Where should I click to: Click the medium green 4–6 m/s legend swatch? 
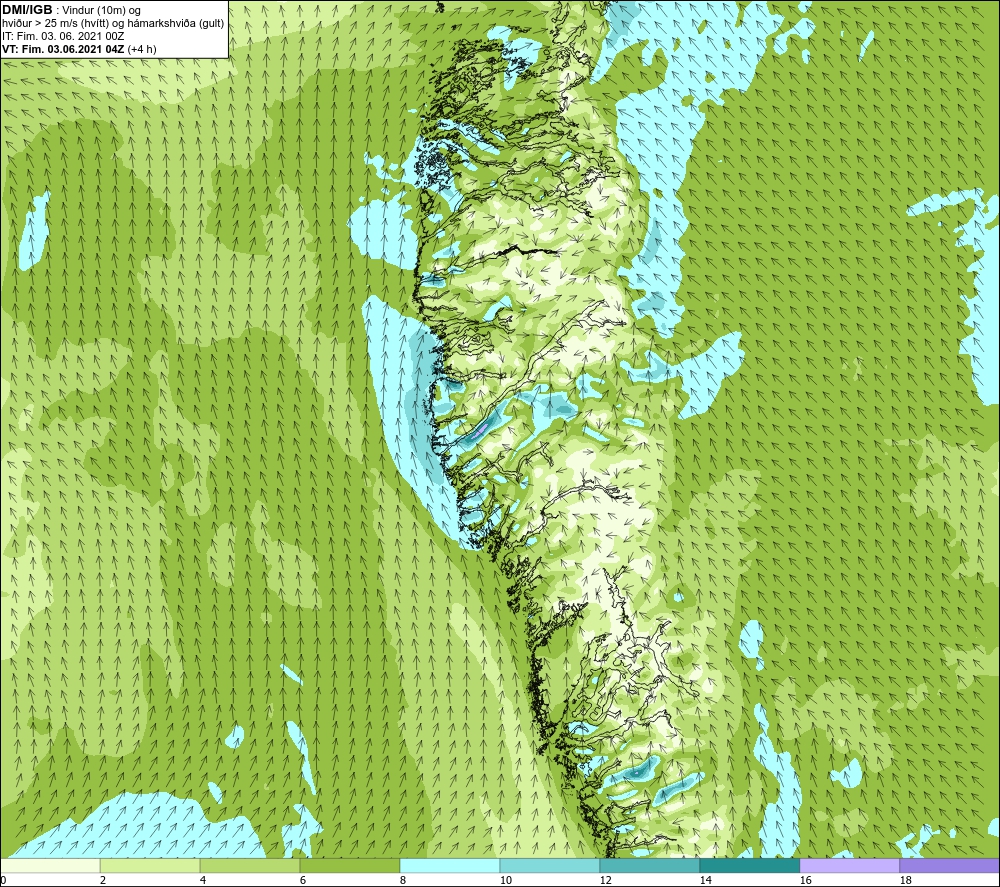point(249,866)
